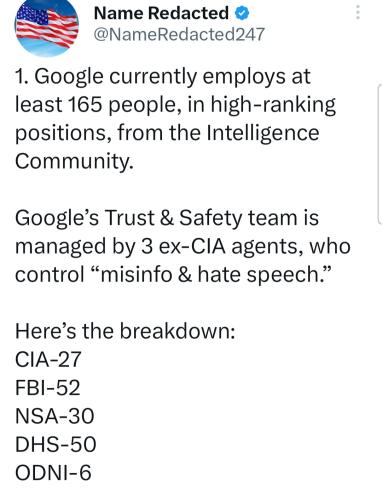The height and width of the screenshot is (500, 382).
Task: Open the American flag profile avatar
Action: pos(47,27)
